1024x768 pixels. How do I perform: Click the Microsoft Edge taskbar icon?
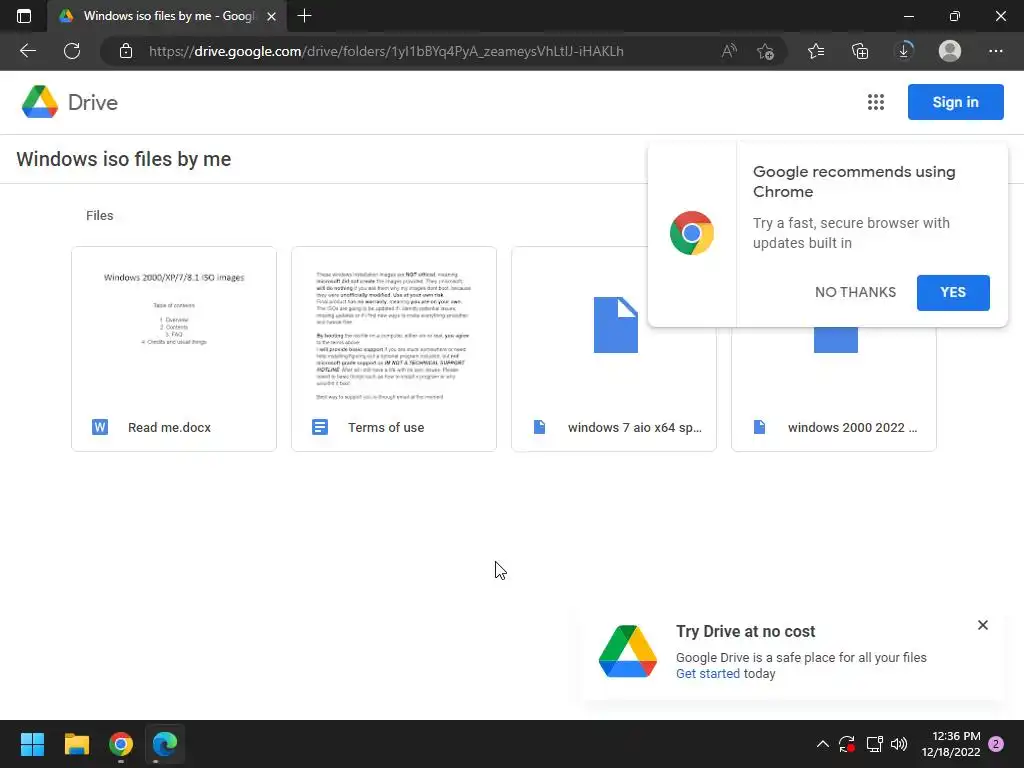pyautogui.click(x=165, y=744)
